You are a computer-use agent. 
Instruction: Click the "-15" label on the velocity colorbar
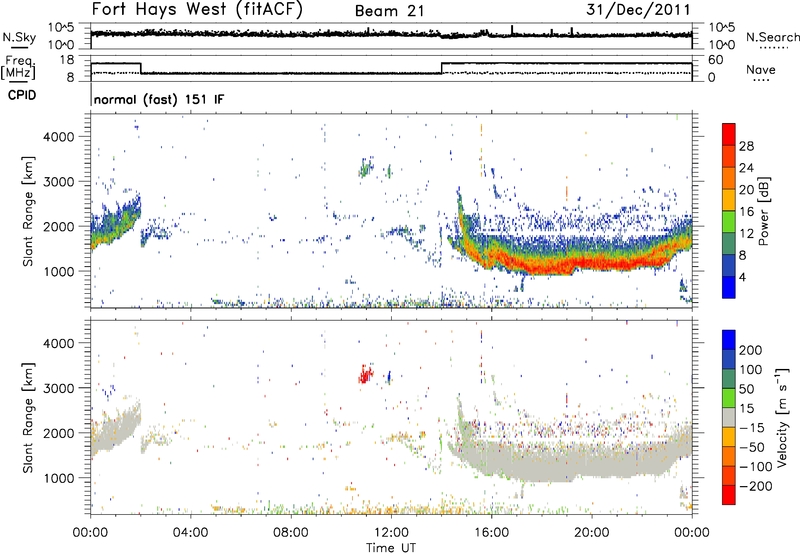[x=752, y=428]
